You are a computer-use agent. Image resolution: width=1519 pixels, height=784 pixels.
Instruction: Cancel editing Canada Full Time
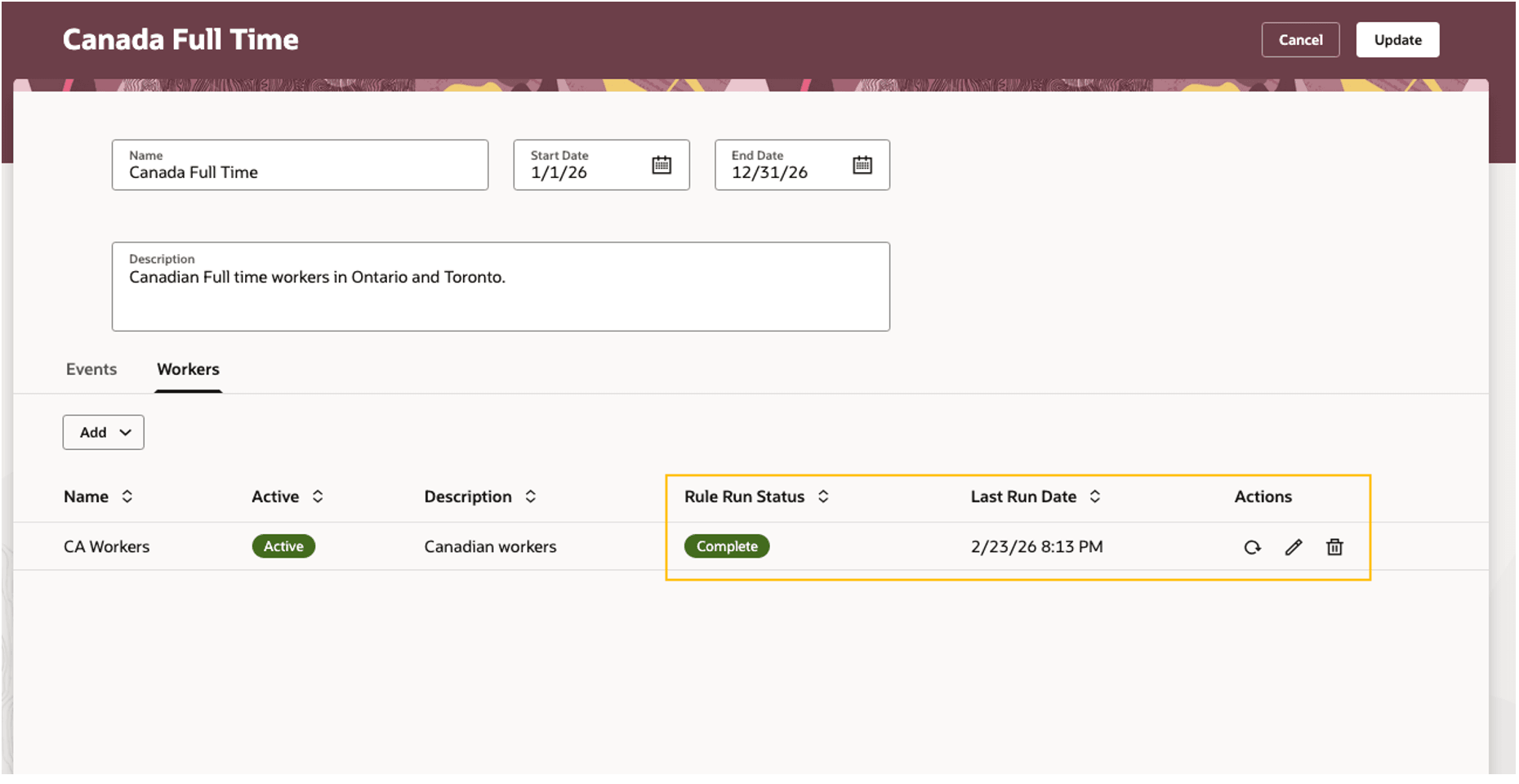click(x=1300, y=39)
